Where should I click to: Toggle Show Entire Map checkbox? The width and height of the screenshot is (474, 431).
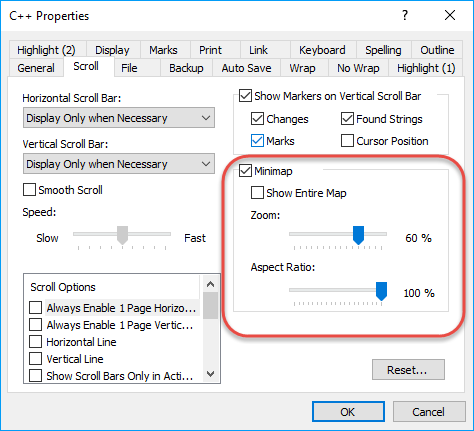257,193
